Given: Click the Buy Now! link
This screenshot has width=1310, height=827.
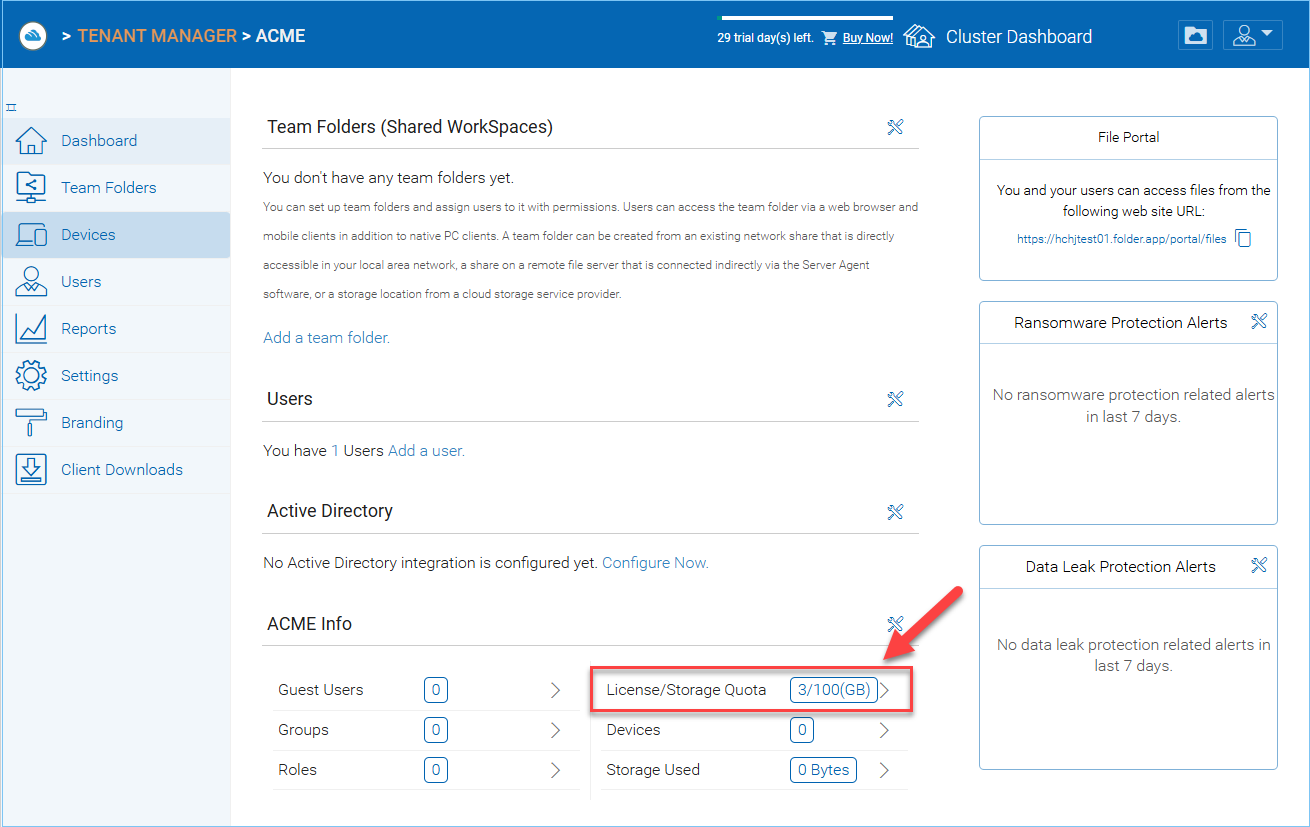Looking at the screenshot, I should (868, 38).
